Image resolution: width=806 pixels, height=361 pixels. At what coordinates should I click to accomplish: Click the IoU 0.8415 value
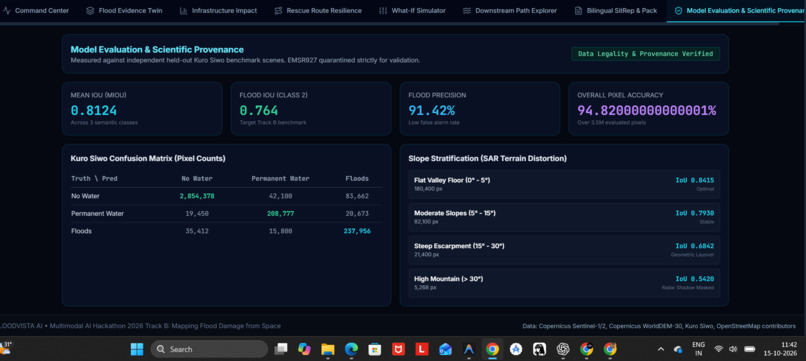click(694, 180)
